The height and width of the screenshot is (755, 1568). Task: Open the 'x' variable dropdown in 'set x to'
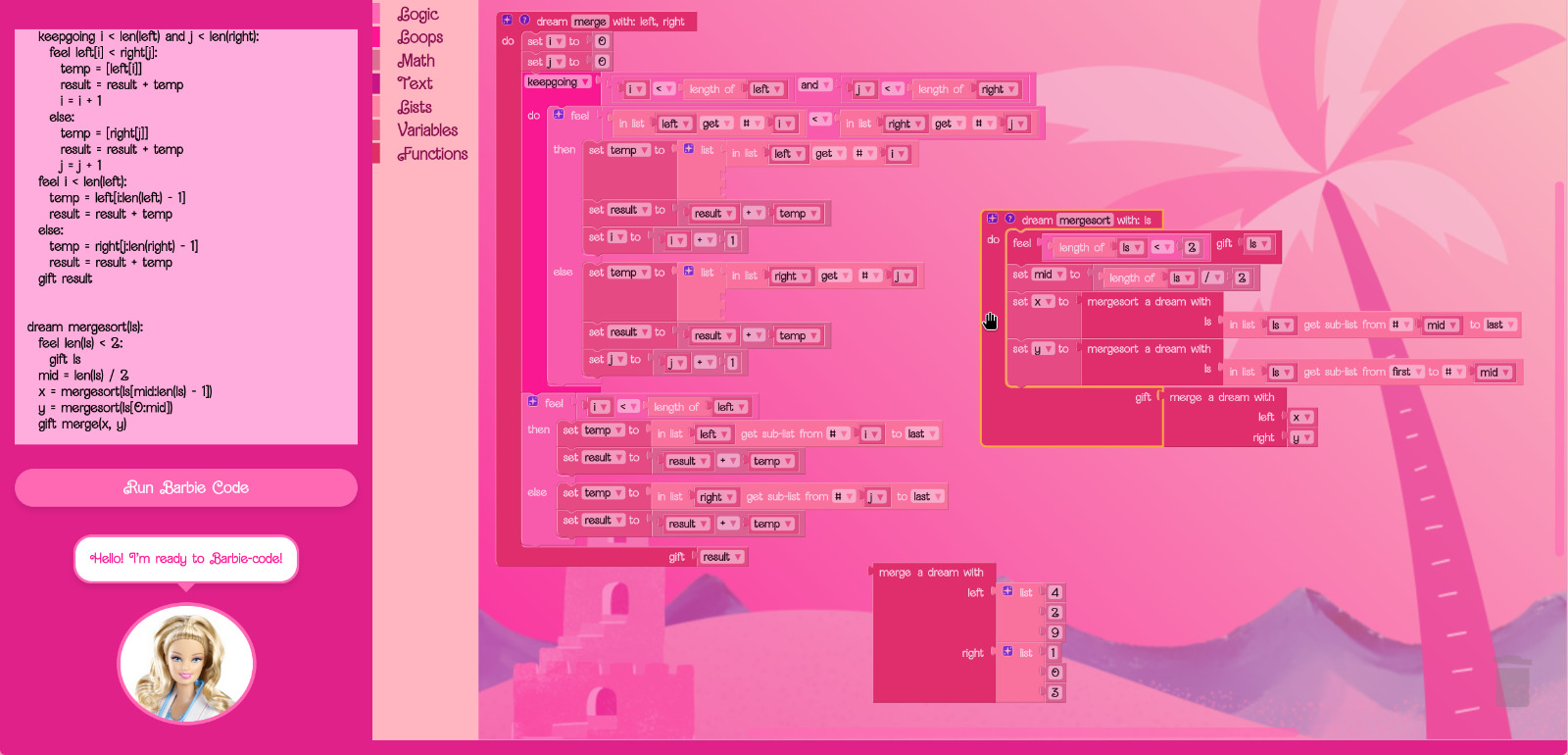(x=1044, y=302)
